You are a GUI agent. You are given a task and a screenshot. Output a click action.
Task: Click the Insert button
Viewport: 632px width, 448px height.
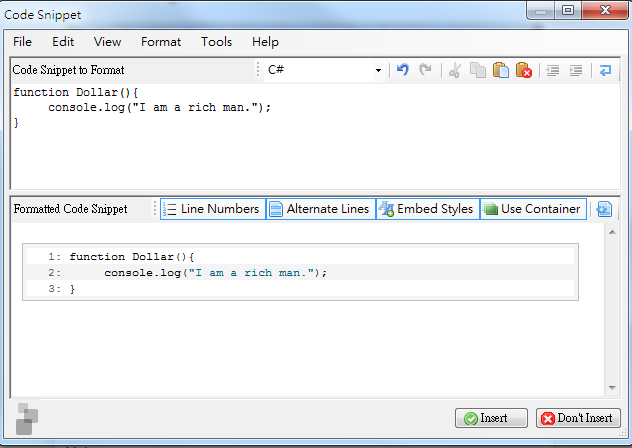(x=491, y=418)
